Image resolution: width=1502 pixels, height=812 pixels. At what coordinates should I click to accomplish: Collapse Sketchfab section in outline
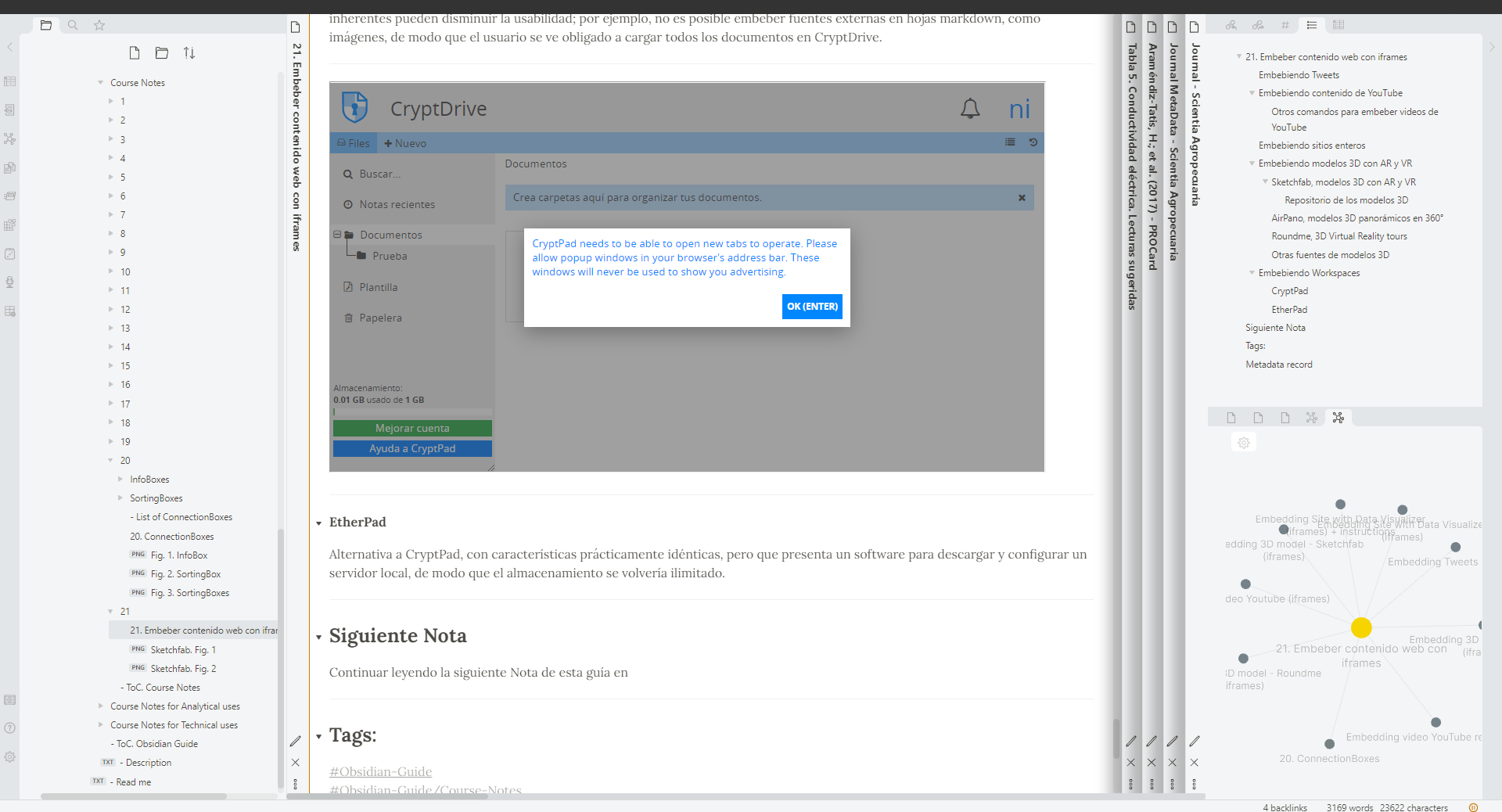click(1265, 181)
